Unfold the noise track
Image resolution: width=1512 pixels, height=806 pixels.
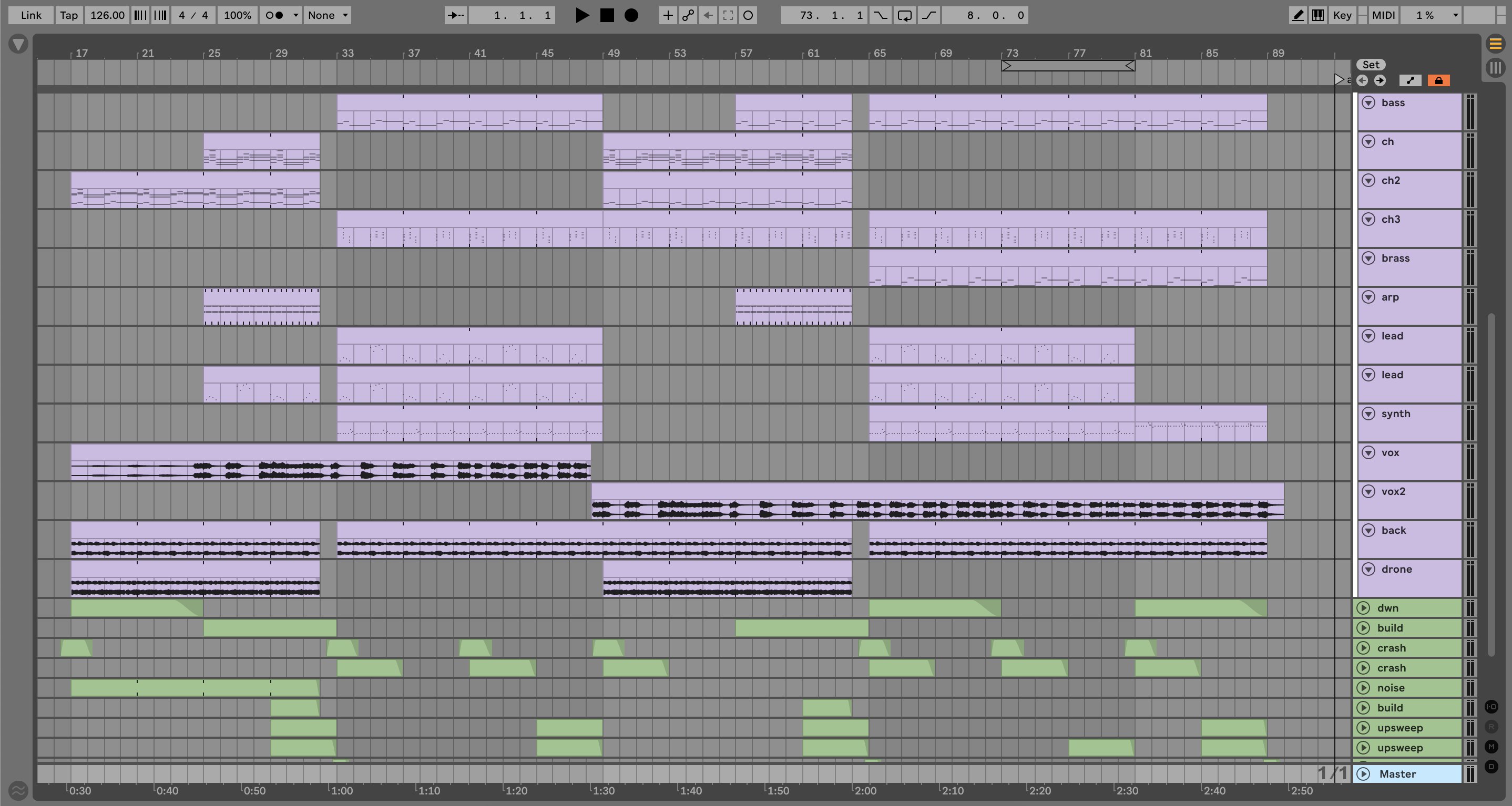(x=1364, y=687)
